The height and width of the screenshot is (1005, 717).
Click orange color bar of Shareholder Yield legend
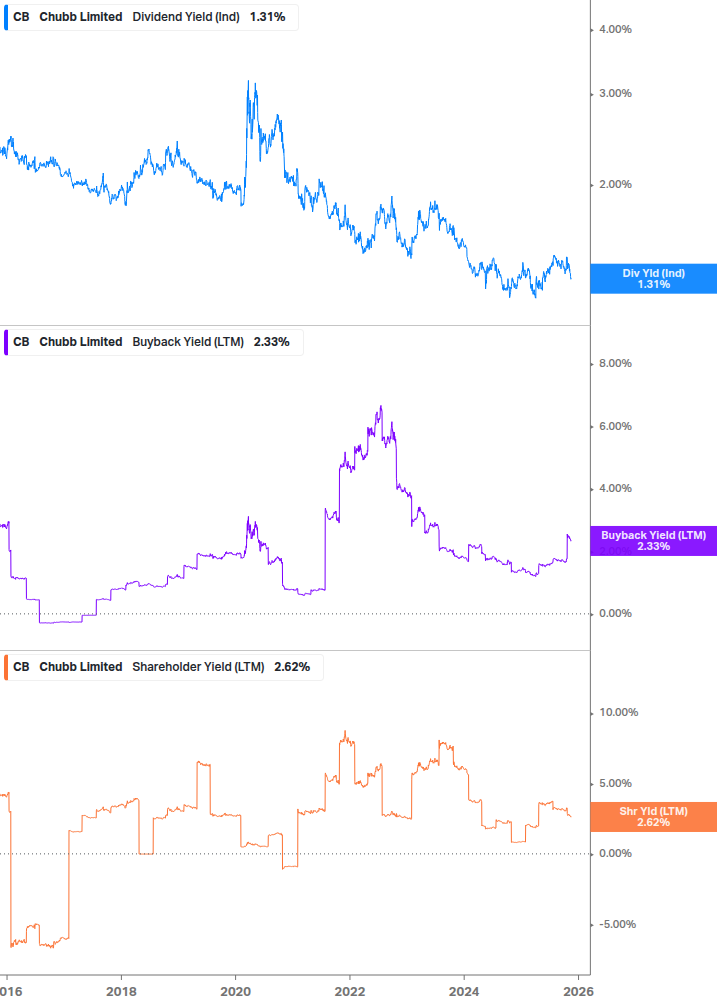[6, 667]
